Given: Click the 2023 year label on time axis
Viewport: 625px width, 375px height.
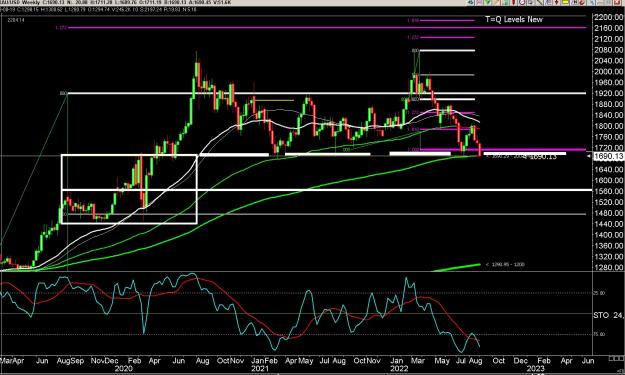Looking at the screenshot, I should 535,369.
